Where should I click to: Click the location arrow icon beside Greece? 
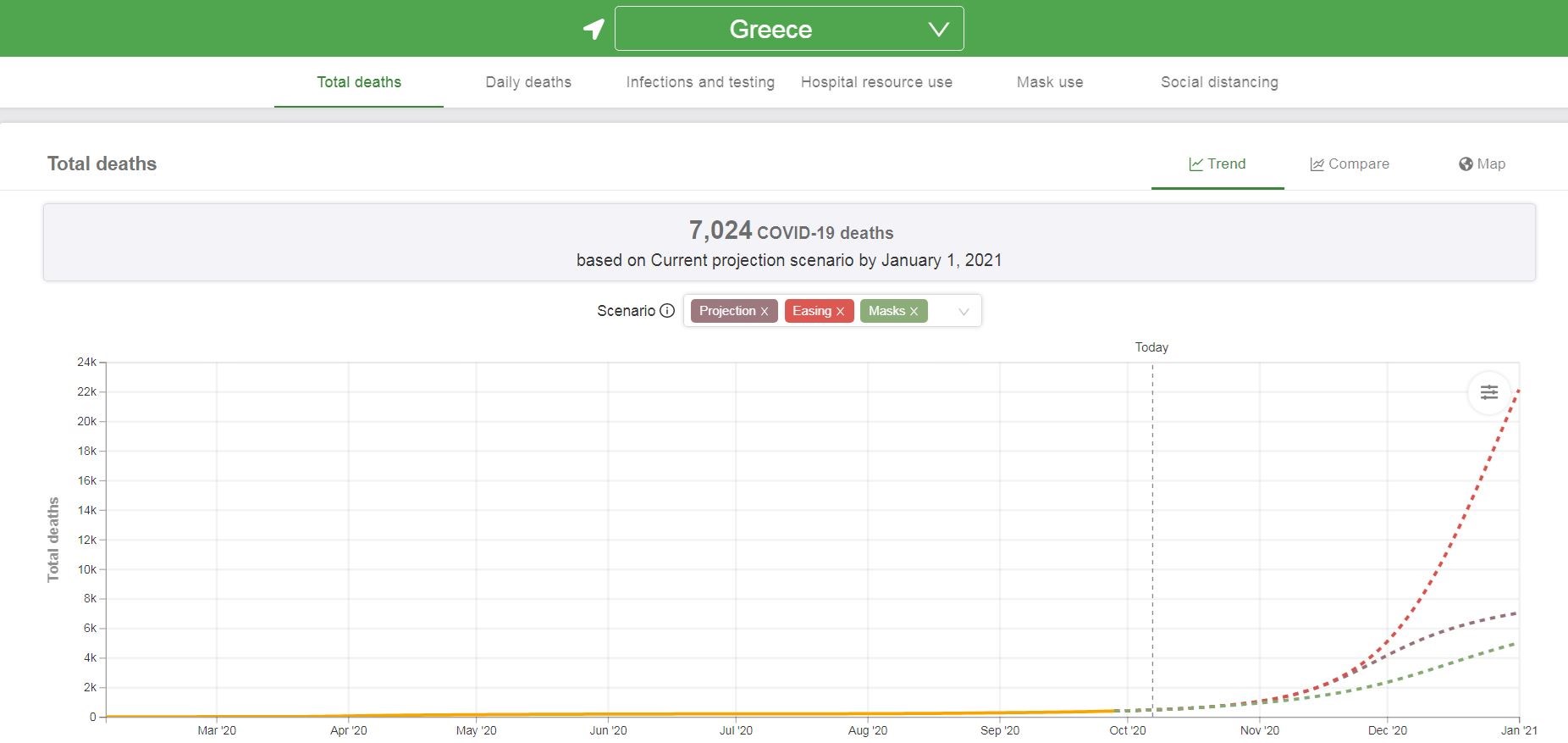click(594, 29)
